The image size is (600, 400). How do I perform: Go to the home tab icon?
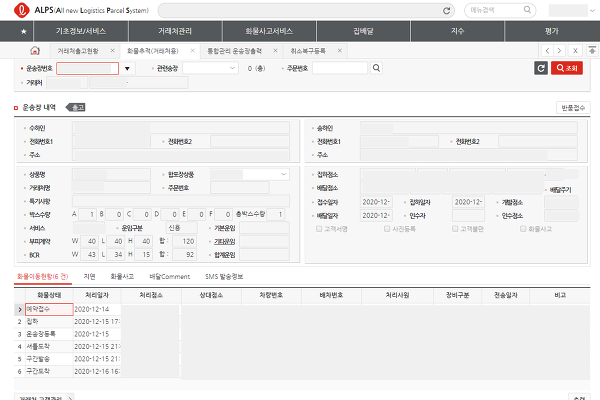[35, 51]
